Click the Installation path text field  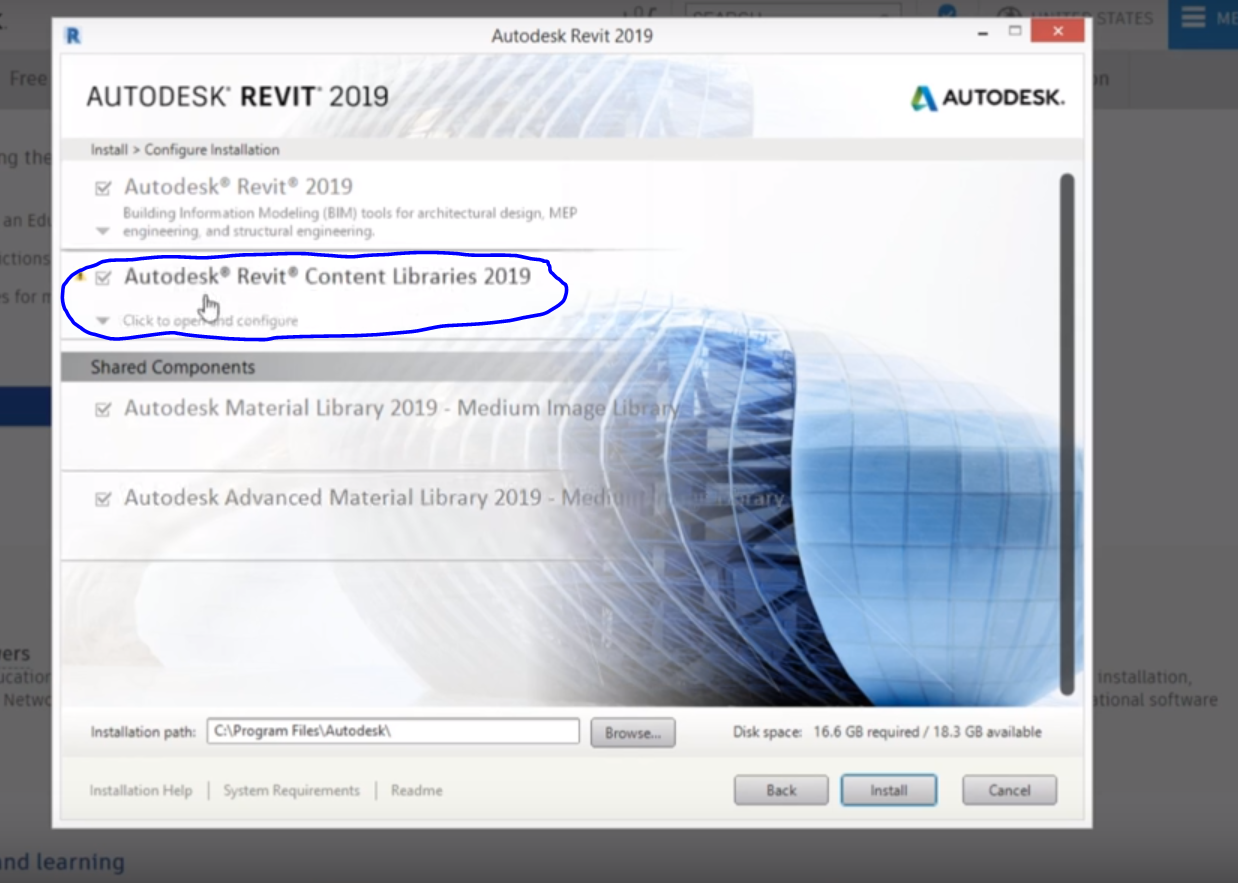393,731
